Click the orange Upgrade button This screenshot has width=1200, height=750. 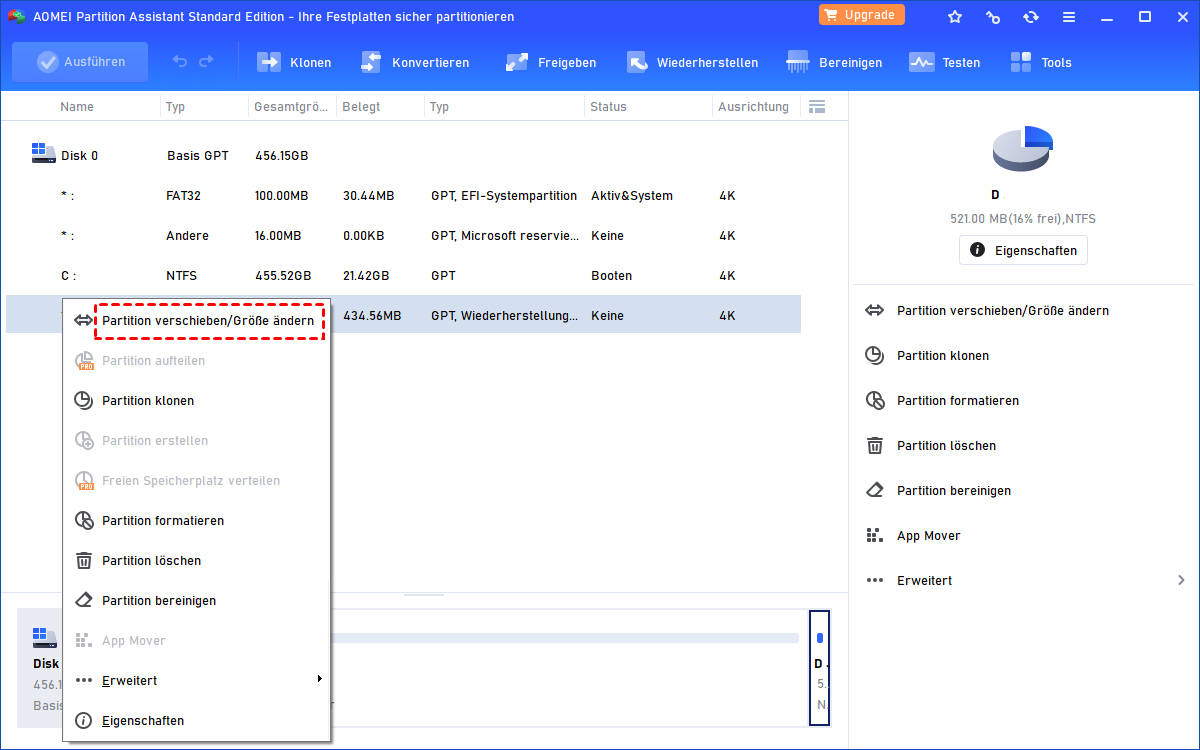862,15
